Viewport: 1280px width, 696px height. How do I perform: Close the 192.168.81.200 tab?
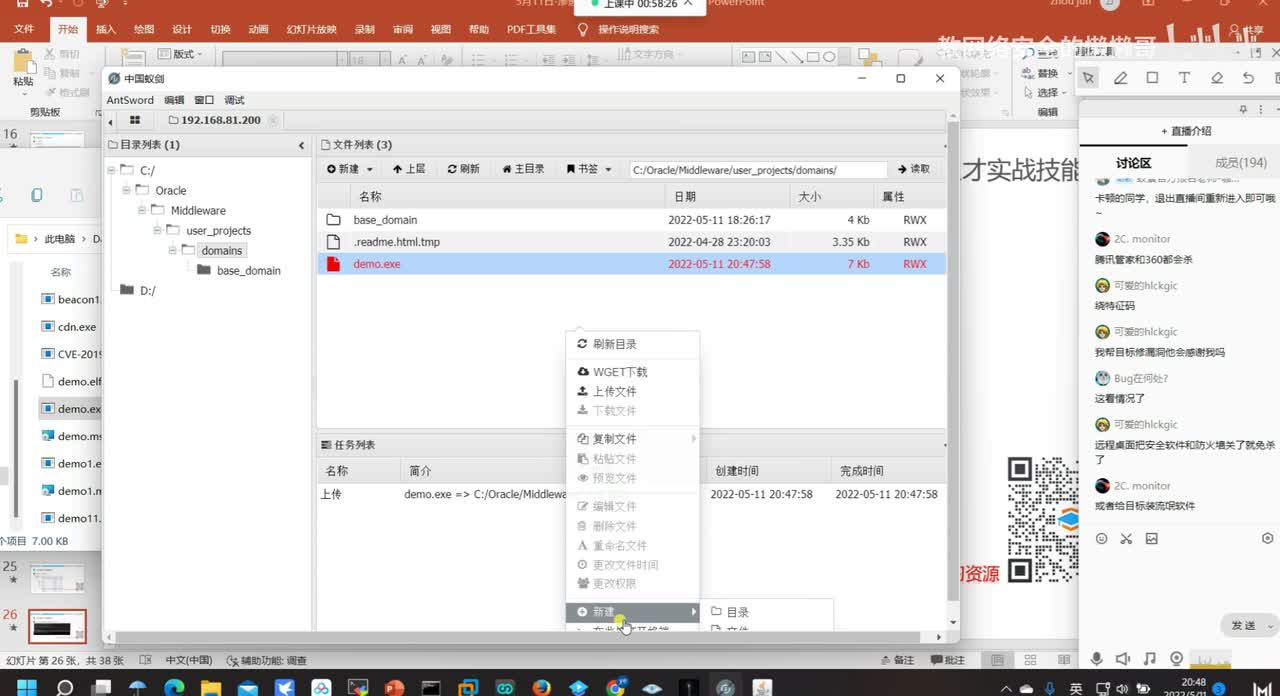click(x=273, y=120)
